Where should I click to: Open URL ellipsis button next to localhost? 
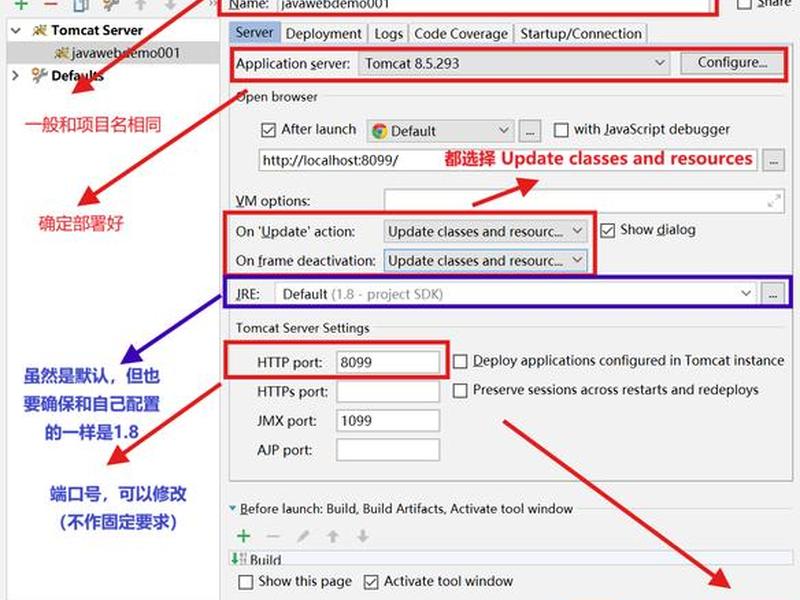(x=773, y=160)
